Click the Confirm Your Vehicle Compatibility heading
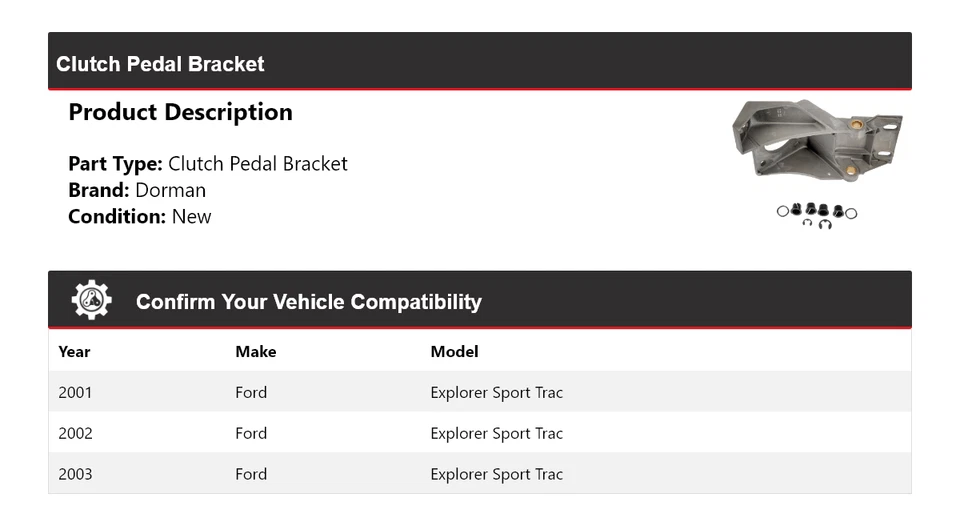This screenshot has width=960, height=526. pyautogui.click(x=308, y=302)
